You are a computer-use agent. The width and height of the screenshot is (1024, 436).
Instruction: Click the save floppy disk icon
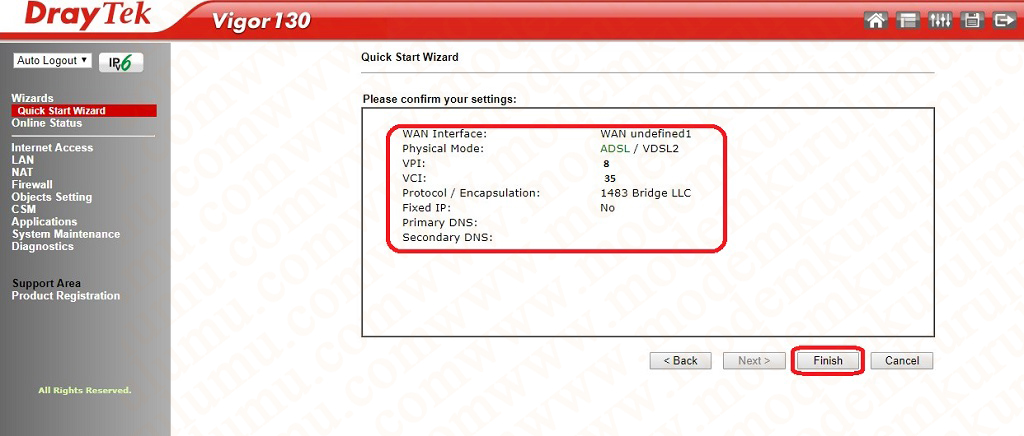point(971,20)
